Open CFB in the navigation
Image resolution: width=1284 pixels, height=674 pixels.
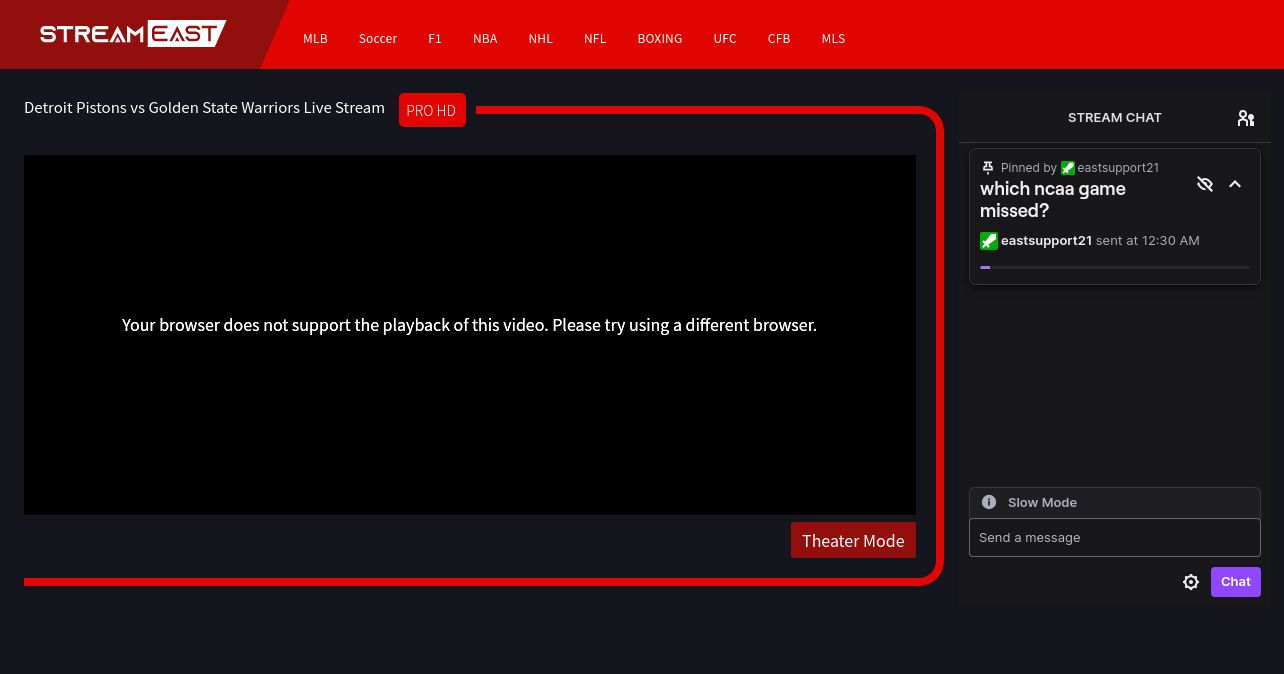tap(779, 39)
